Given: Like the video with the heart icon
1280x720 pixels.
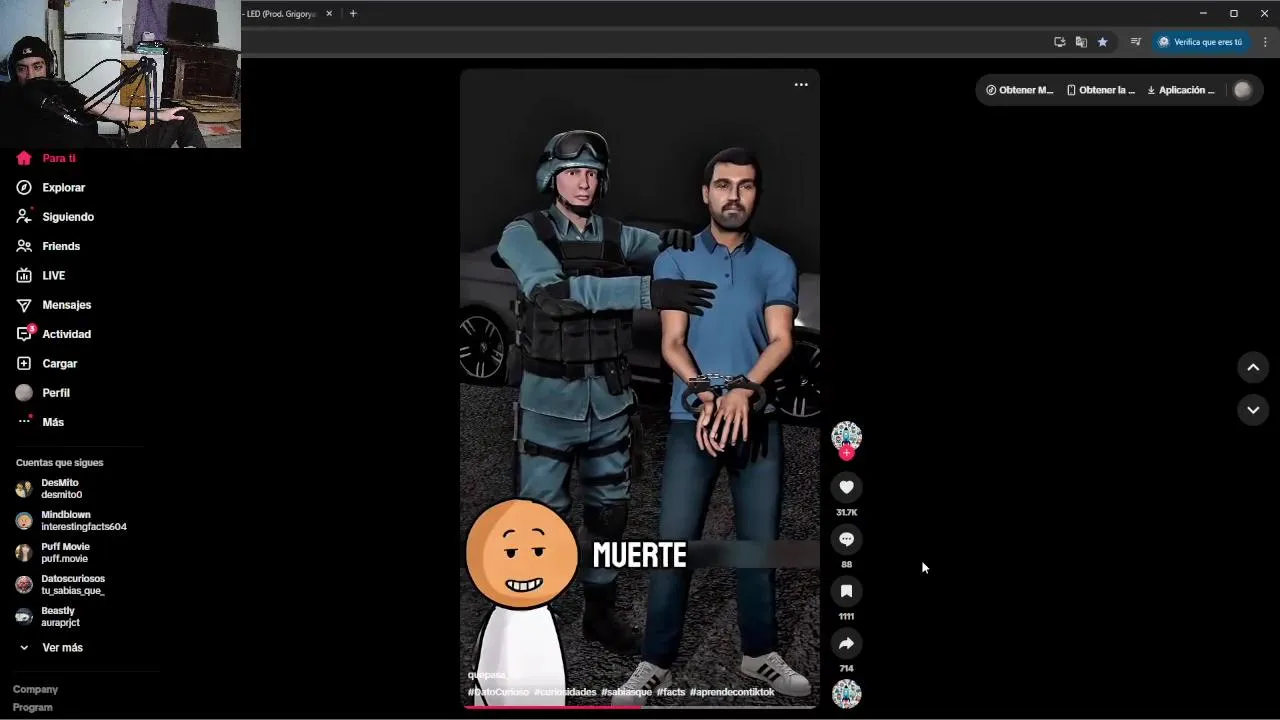Looking at the screenshot, I should 846,487.
